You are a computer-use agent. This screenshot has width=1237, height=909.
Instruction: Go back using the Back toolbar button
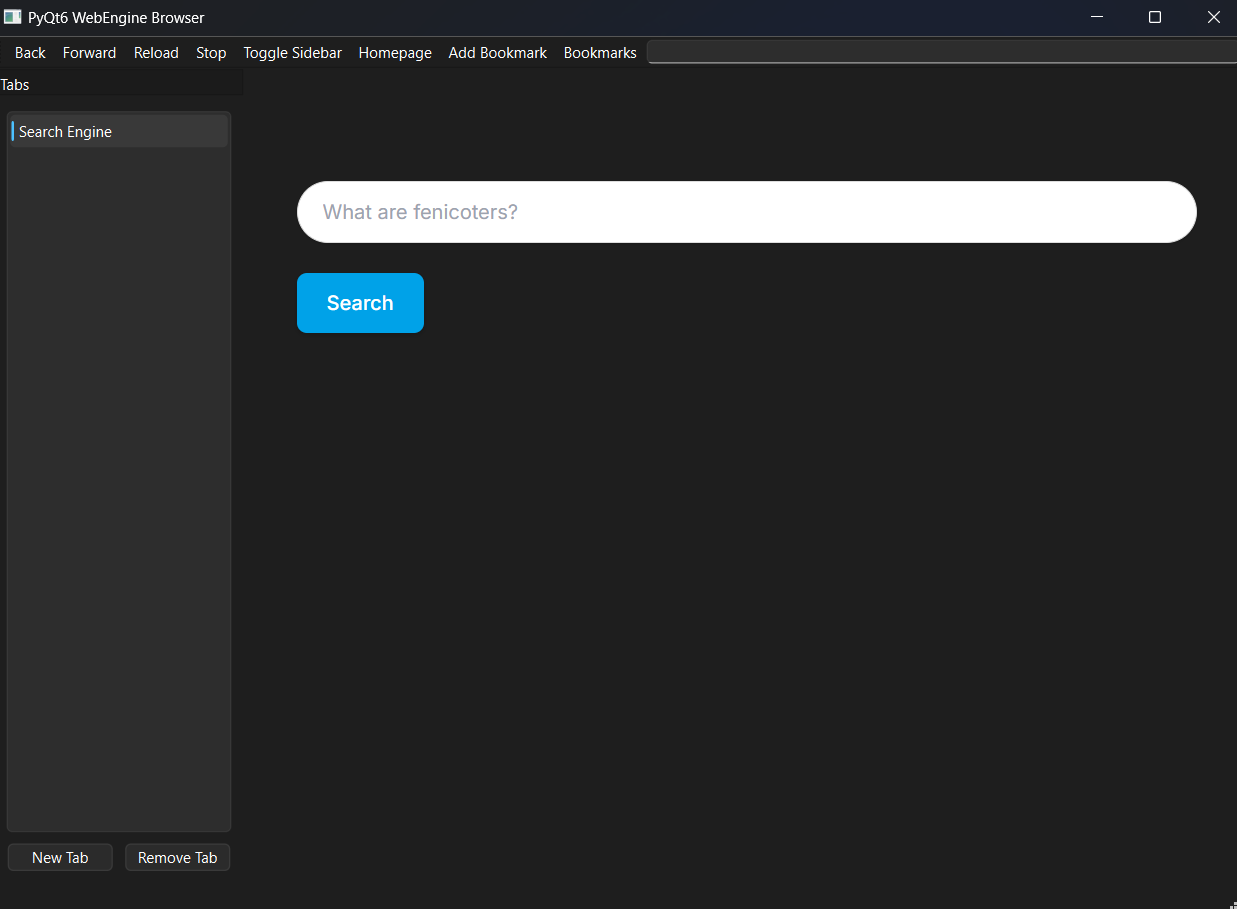(30, 53)
